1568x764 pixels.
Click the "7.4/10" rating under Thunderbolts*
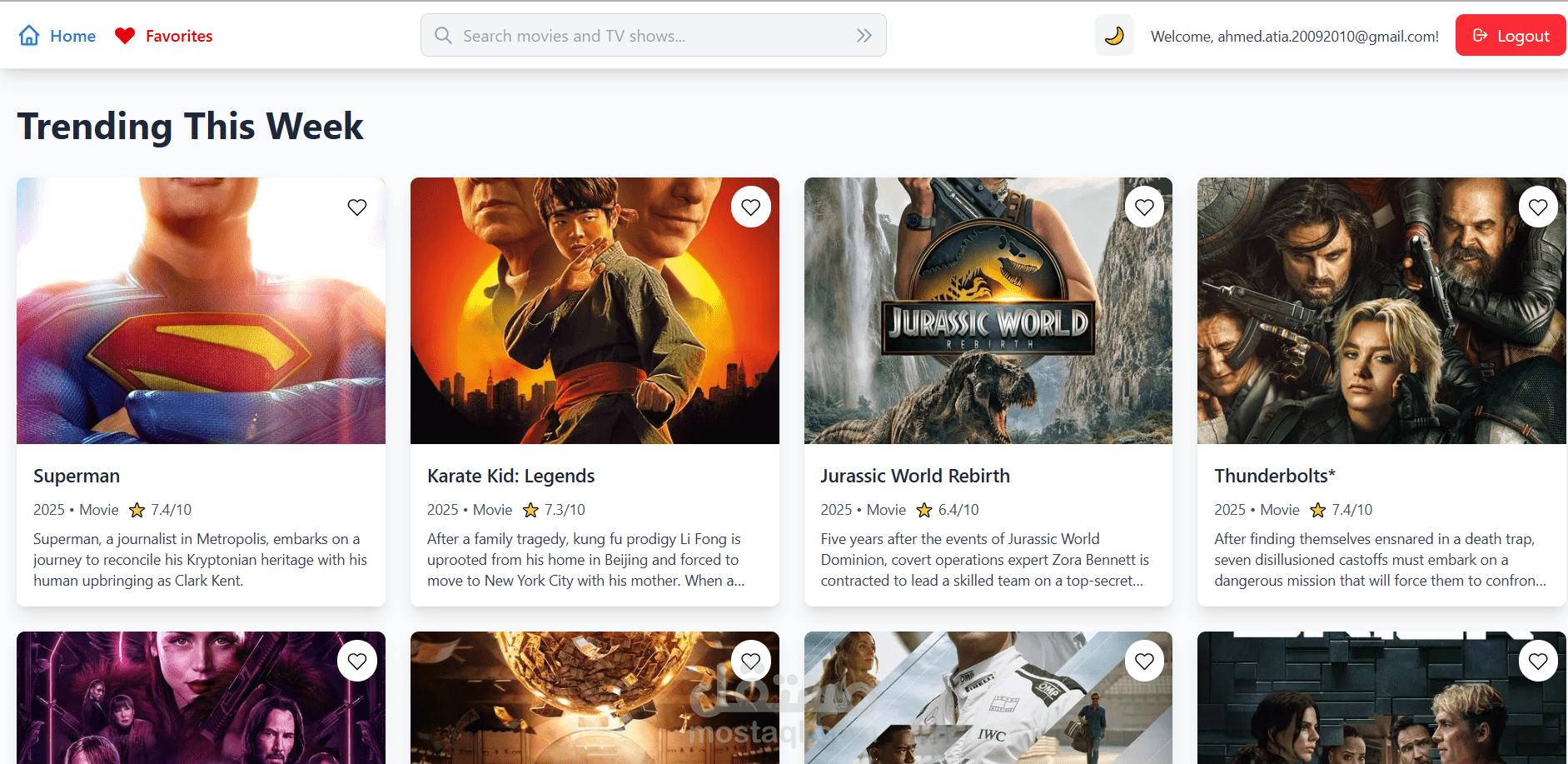pos(1352,510)
